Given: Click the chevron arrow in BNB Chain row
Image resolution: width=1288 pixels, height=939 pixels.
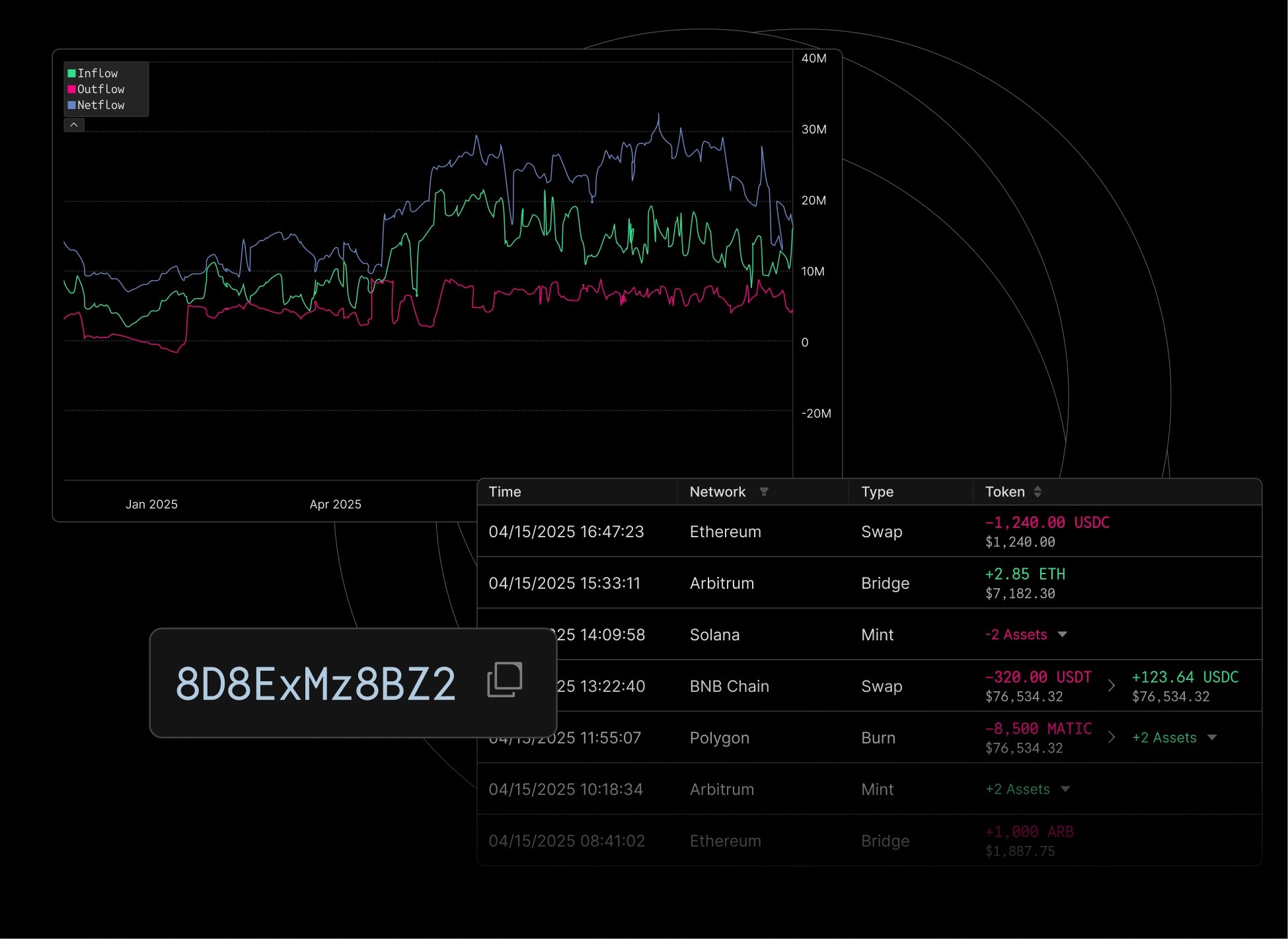Looking at the screenshot, I should coord(1112,686).
